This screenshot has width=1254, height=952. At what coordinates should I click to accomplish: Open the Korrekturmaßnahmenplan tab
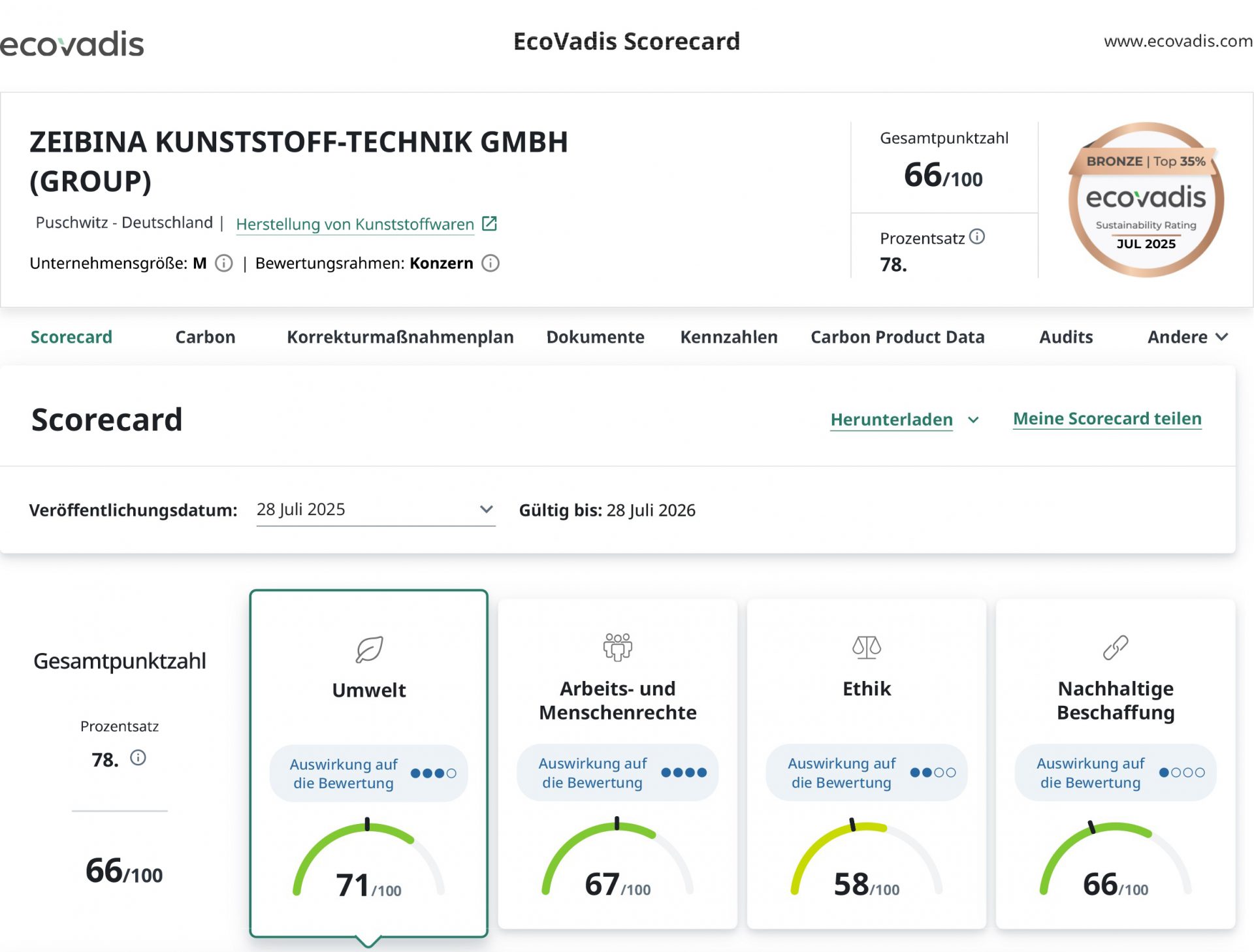coord(400,337)
